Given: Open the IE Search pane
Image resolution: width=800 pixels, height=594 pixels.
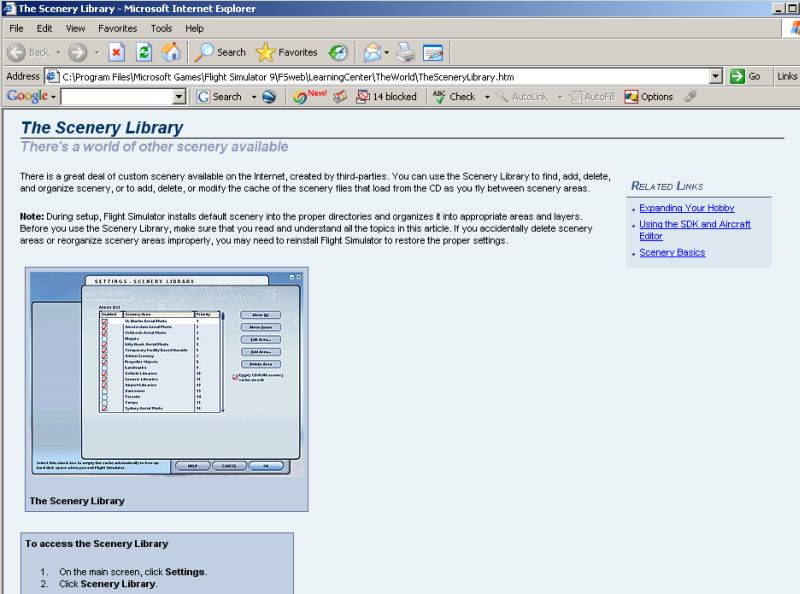Looking at the screenshot, I should 220,53.
